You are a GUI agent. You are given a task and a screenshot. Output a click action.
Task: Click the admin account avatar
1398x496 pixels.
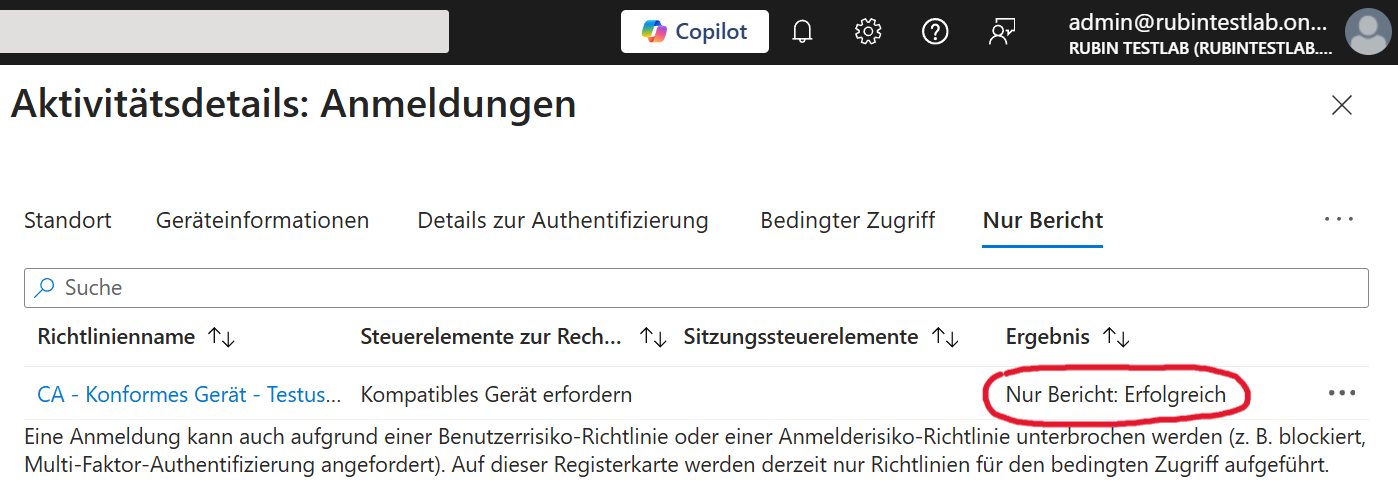[1367, 33]
